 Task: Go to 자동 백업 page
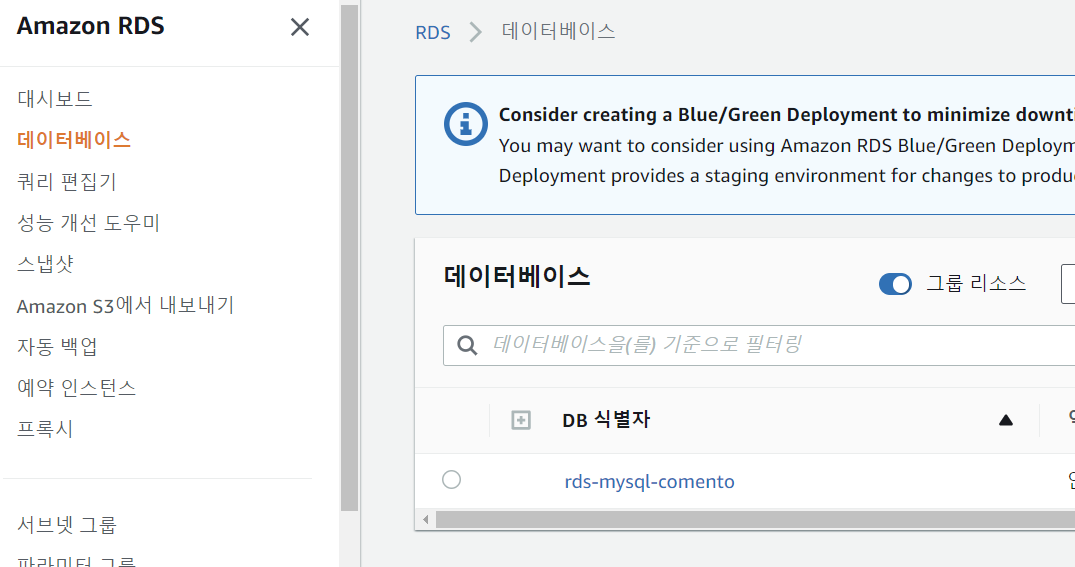tap(57, 346)
